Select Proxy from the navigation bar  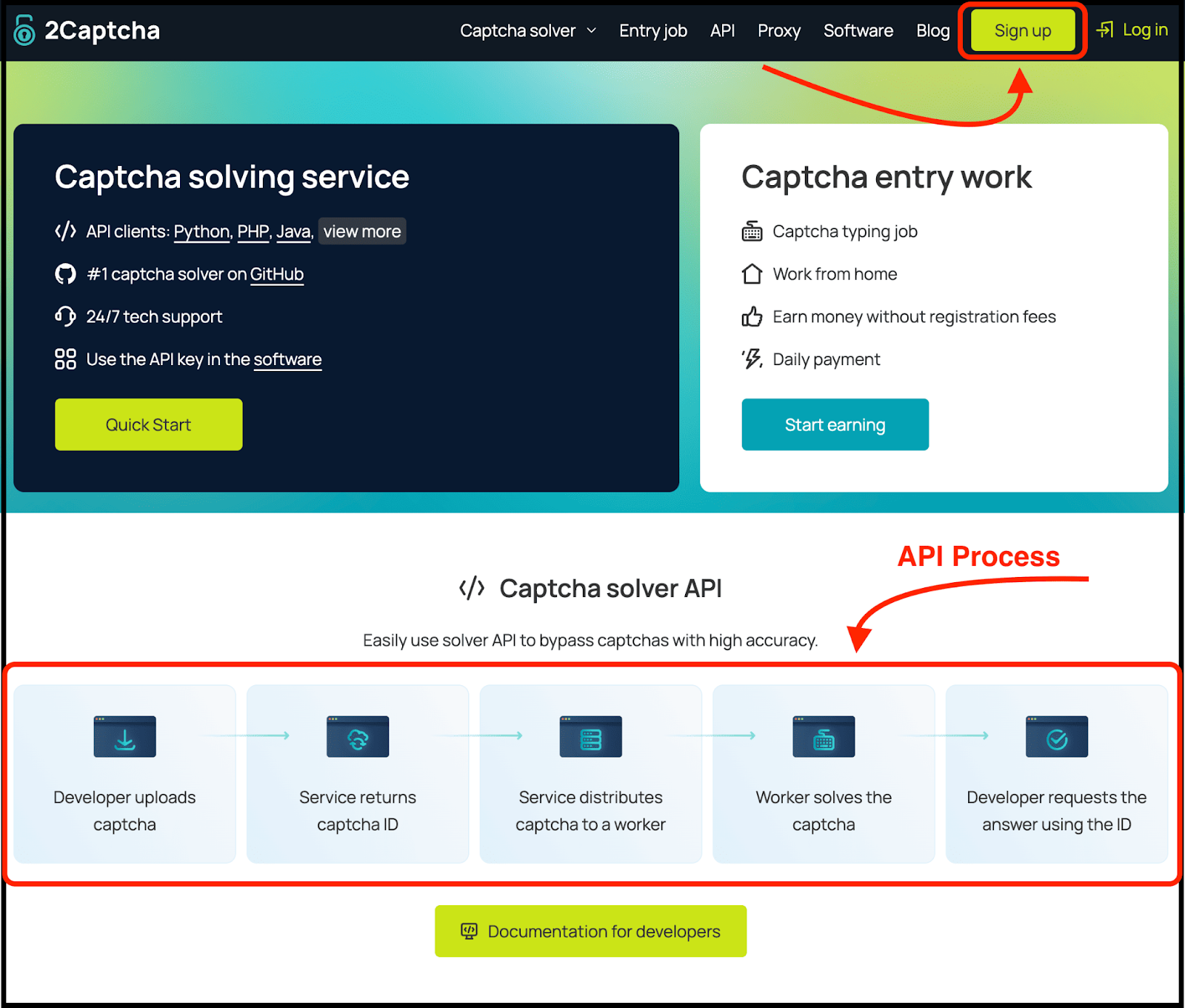778,30
